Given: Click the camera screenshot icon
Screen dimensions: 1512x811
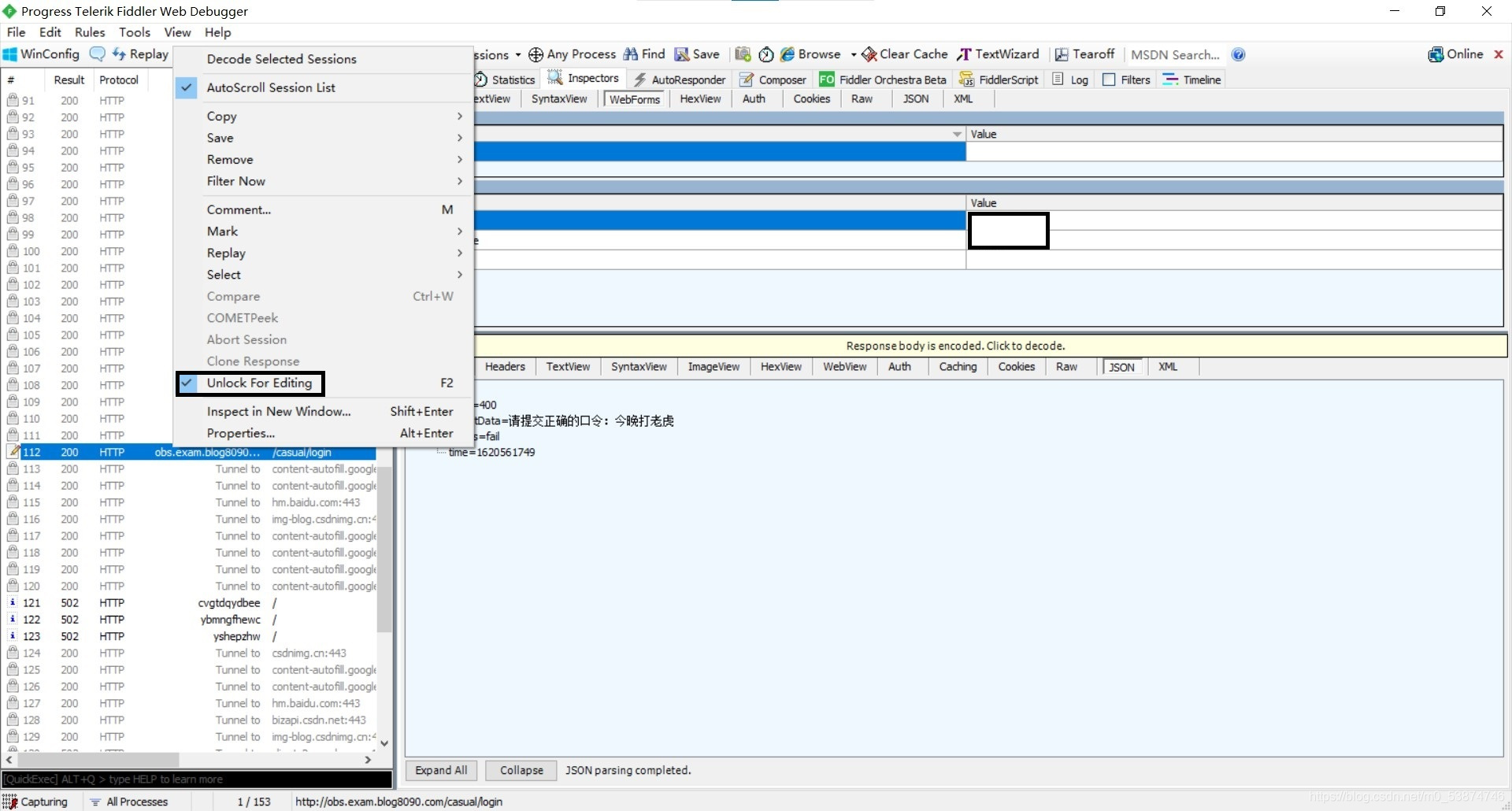Looking at the screenshot, I should pyautogui.click(x=743, y=54).
